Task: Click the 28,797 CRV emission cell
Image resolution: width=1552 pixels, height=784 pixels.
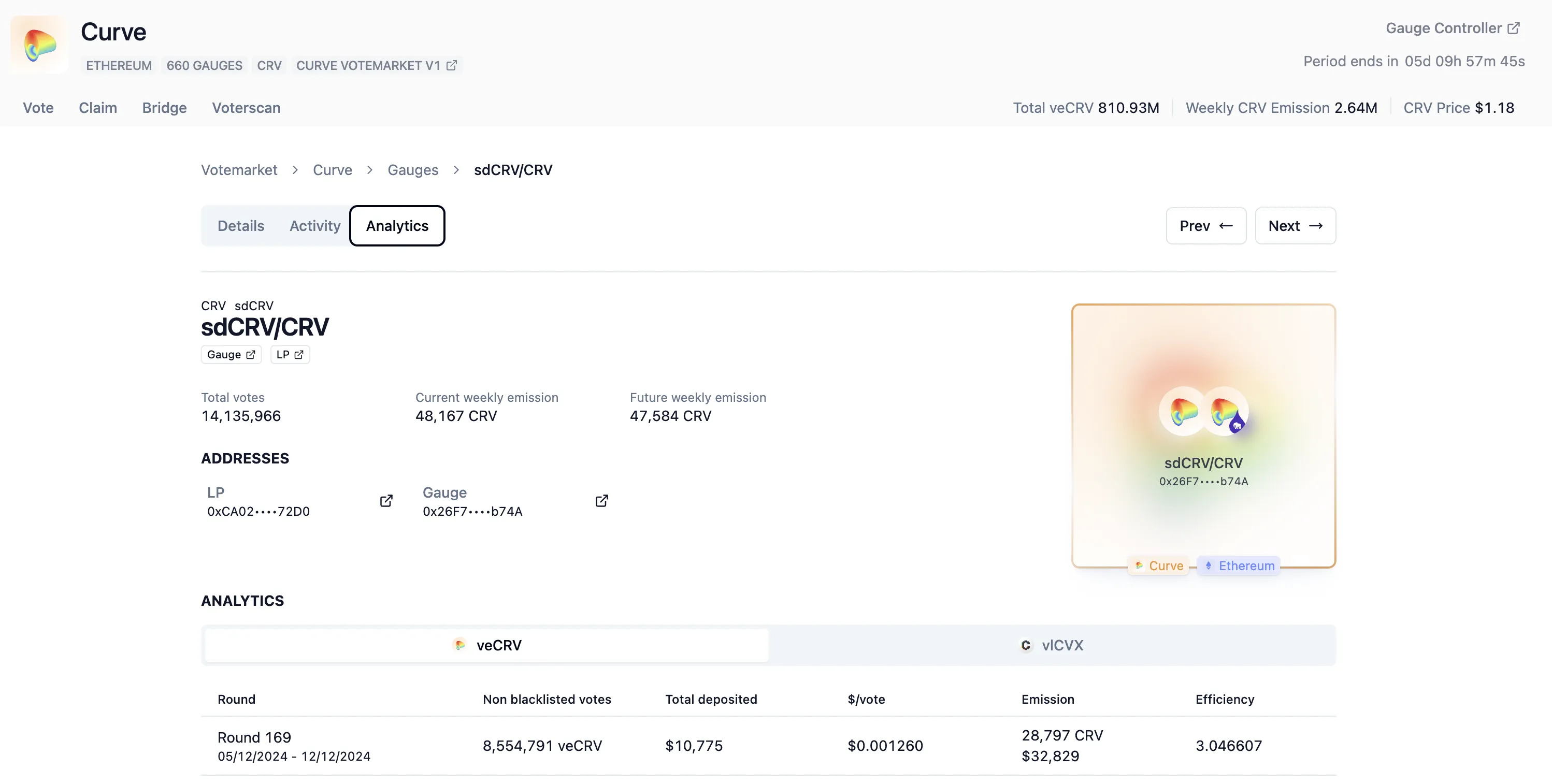Action: point(1062,735)
